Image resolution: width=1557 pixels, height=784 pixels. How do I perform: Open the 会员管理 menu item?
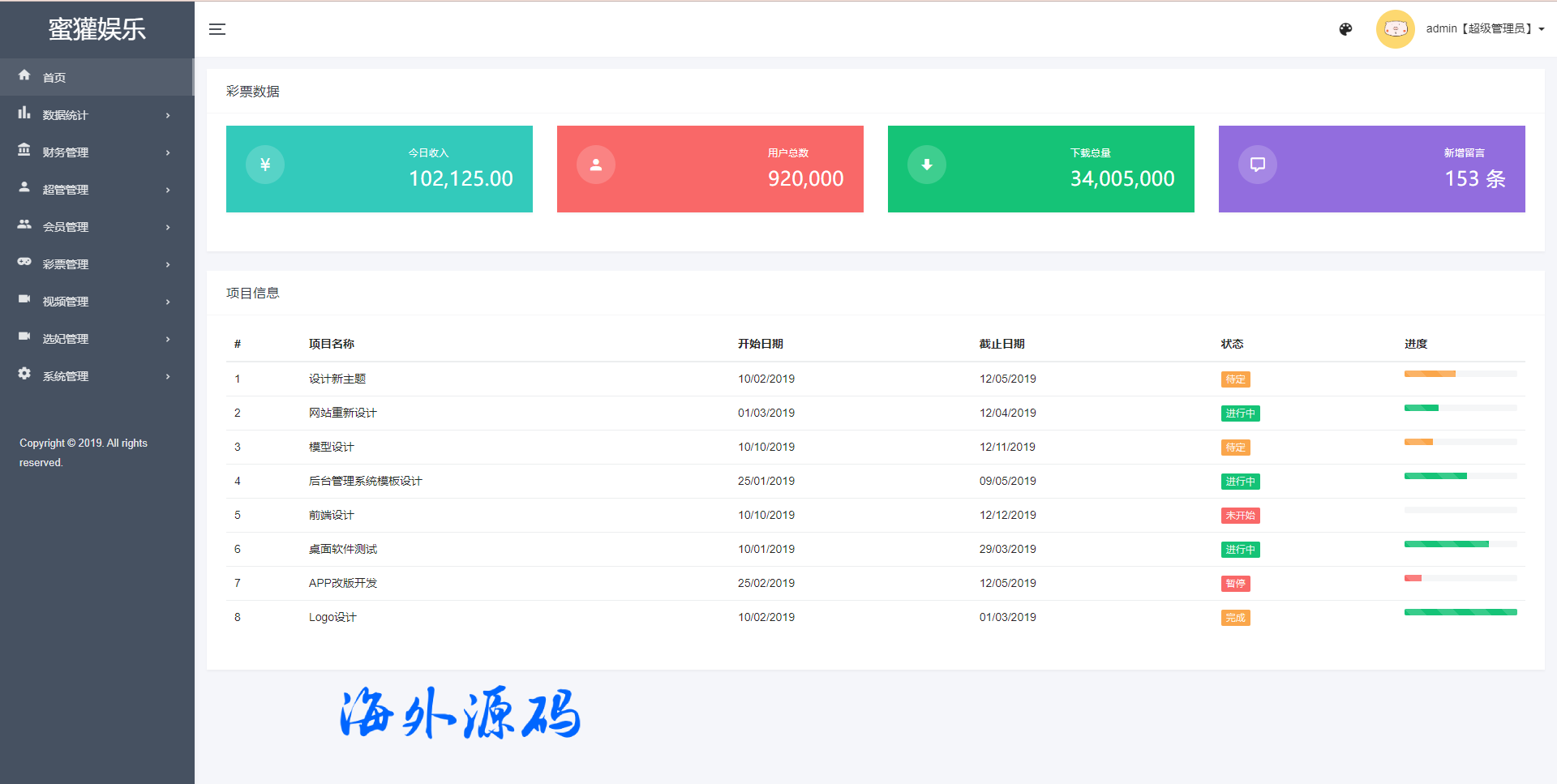point(66,227)
